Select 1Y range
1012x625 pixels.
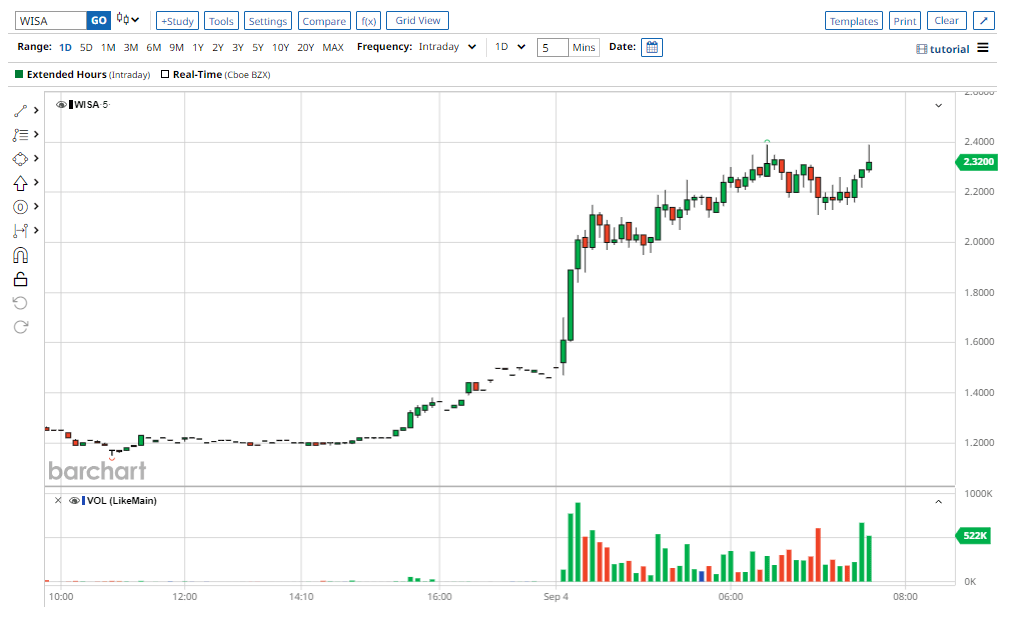pyautogui.click(x=198, y=48)
